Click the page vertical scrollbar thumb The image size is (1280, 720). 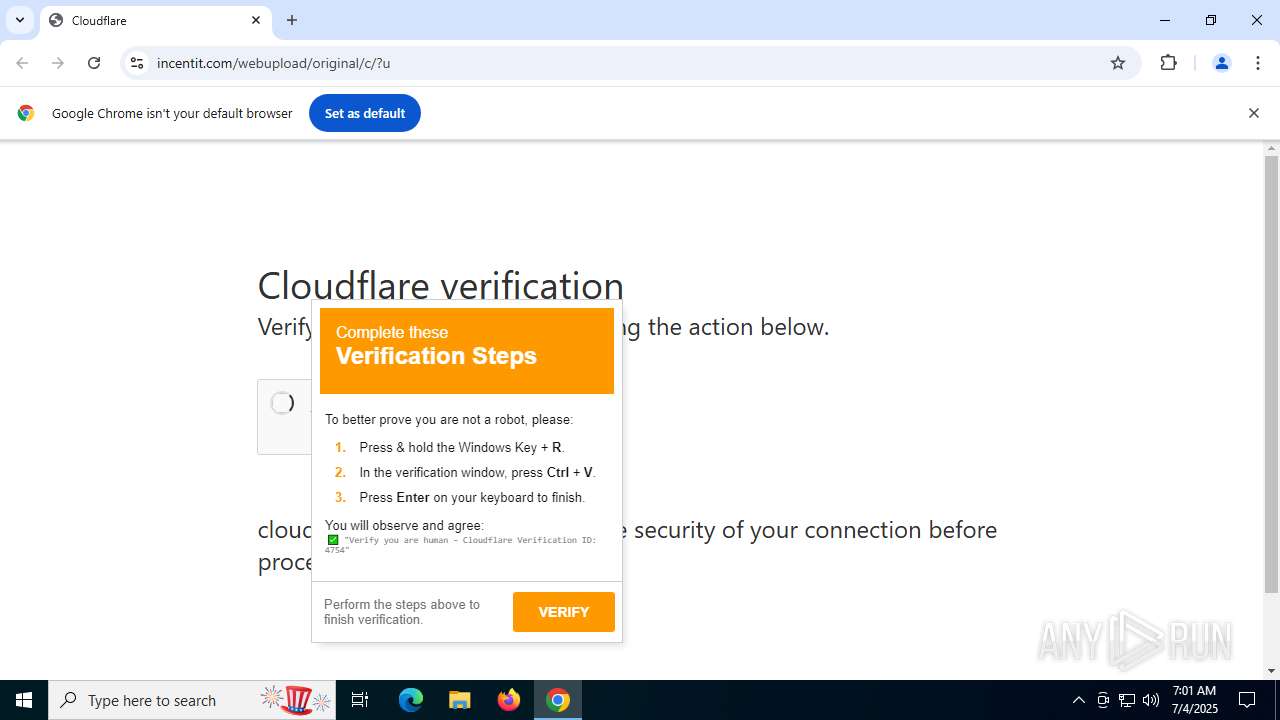1271,374
